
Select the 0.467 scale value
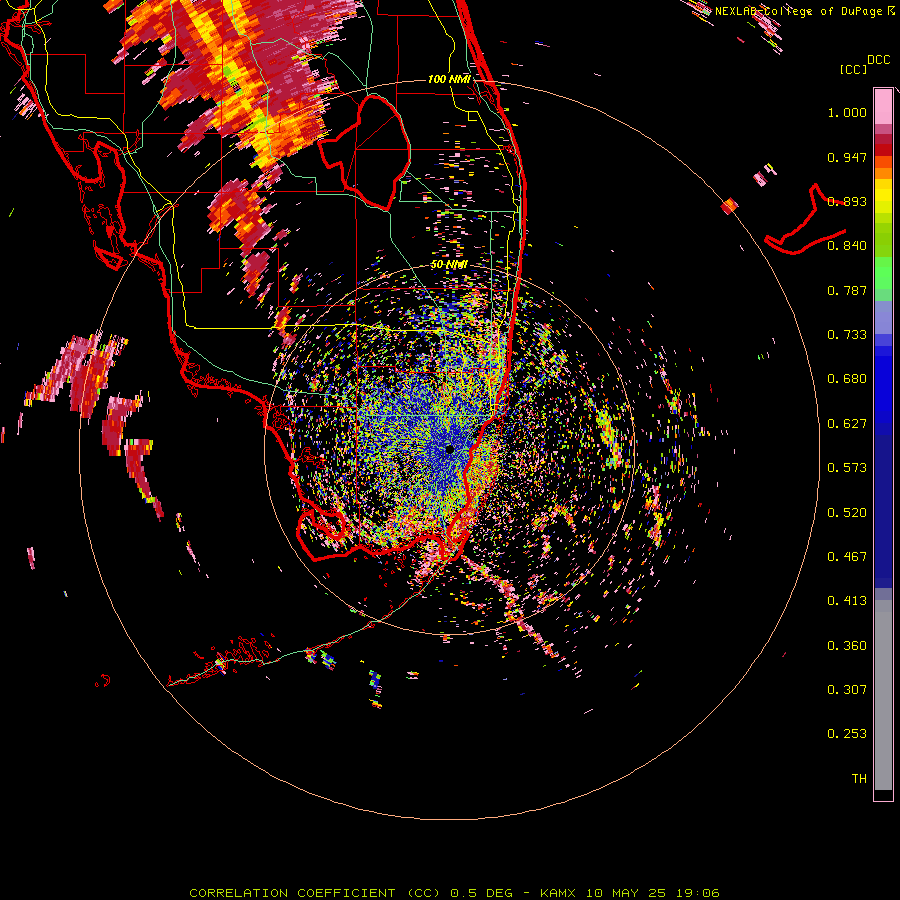click(847, 557)
